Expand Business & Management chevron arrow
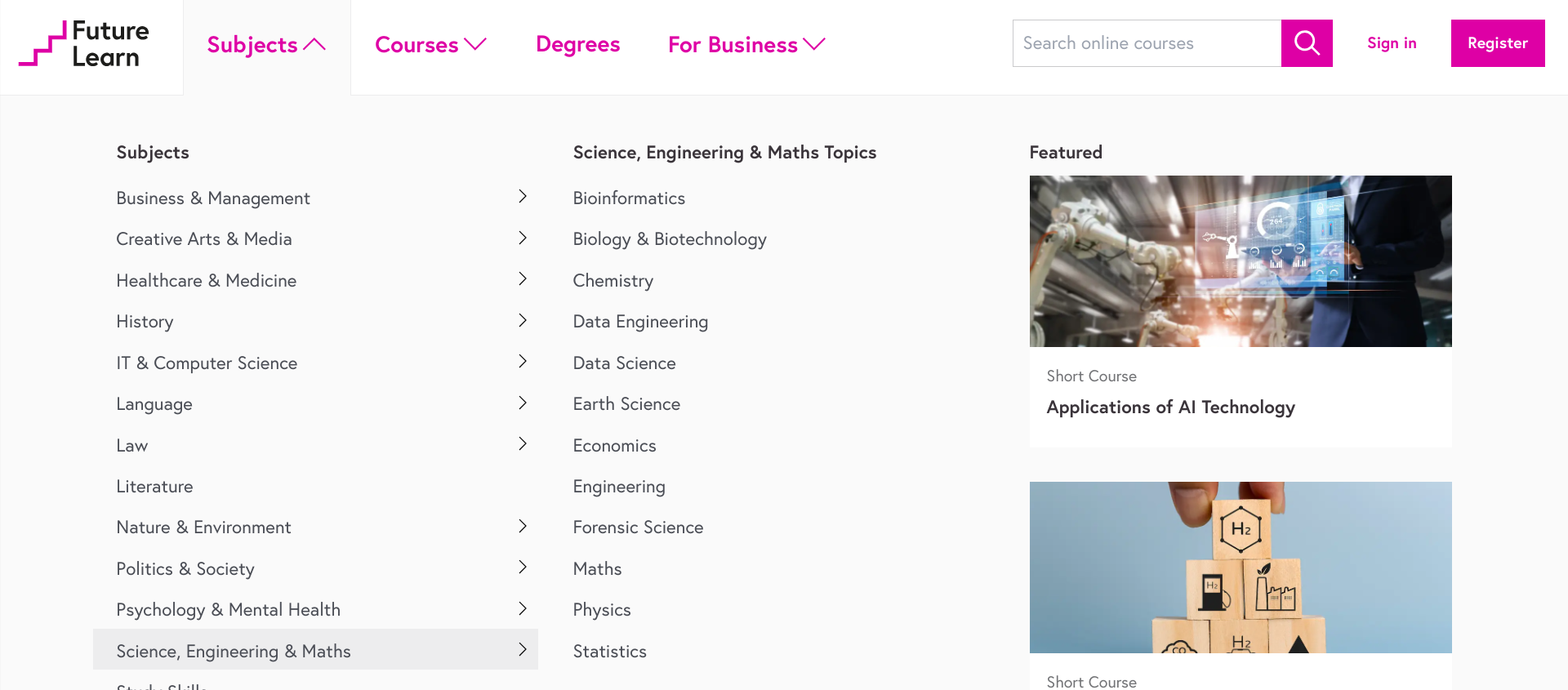Viewport: 1568px width, 690px height. pyautogui.click(x=523, y=197)
